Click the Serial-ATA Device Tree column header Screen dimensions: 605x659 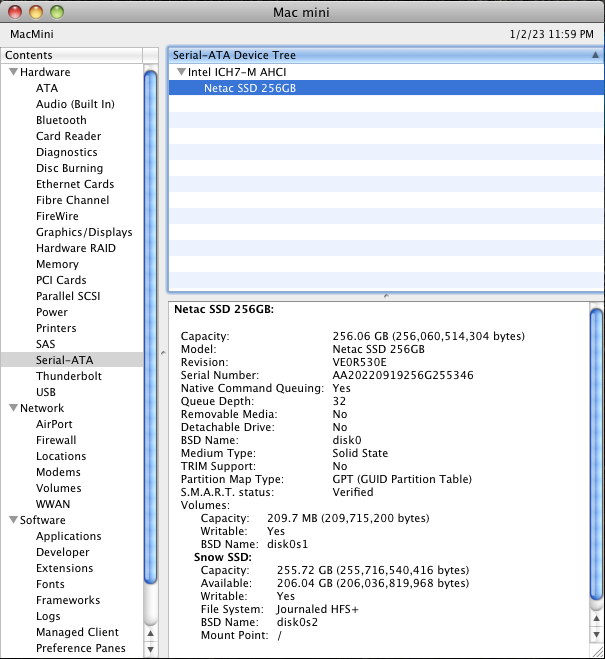click(387, 55)
